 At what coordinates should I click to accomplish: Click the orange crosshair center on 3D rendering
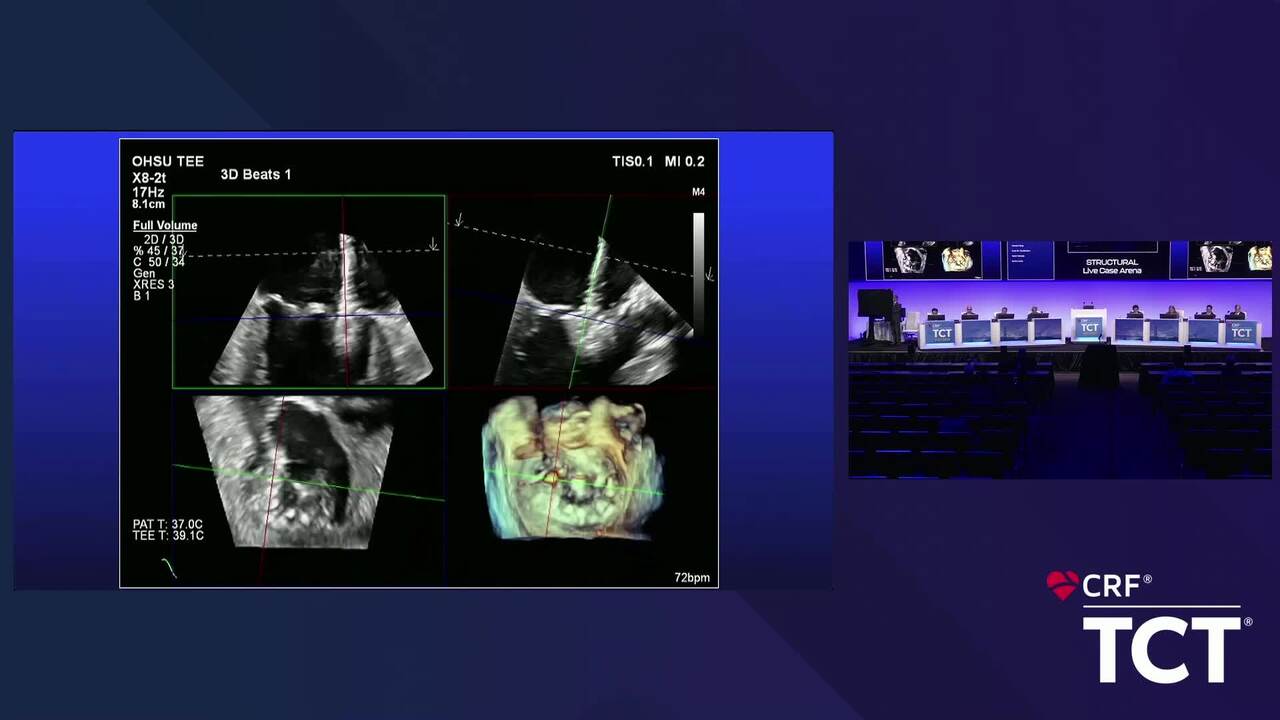[x=549, y=477]
